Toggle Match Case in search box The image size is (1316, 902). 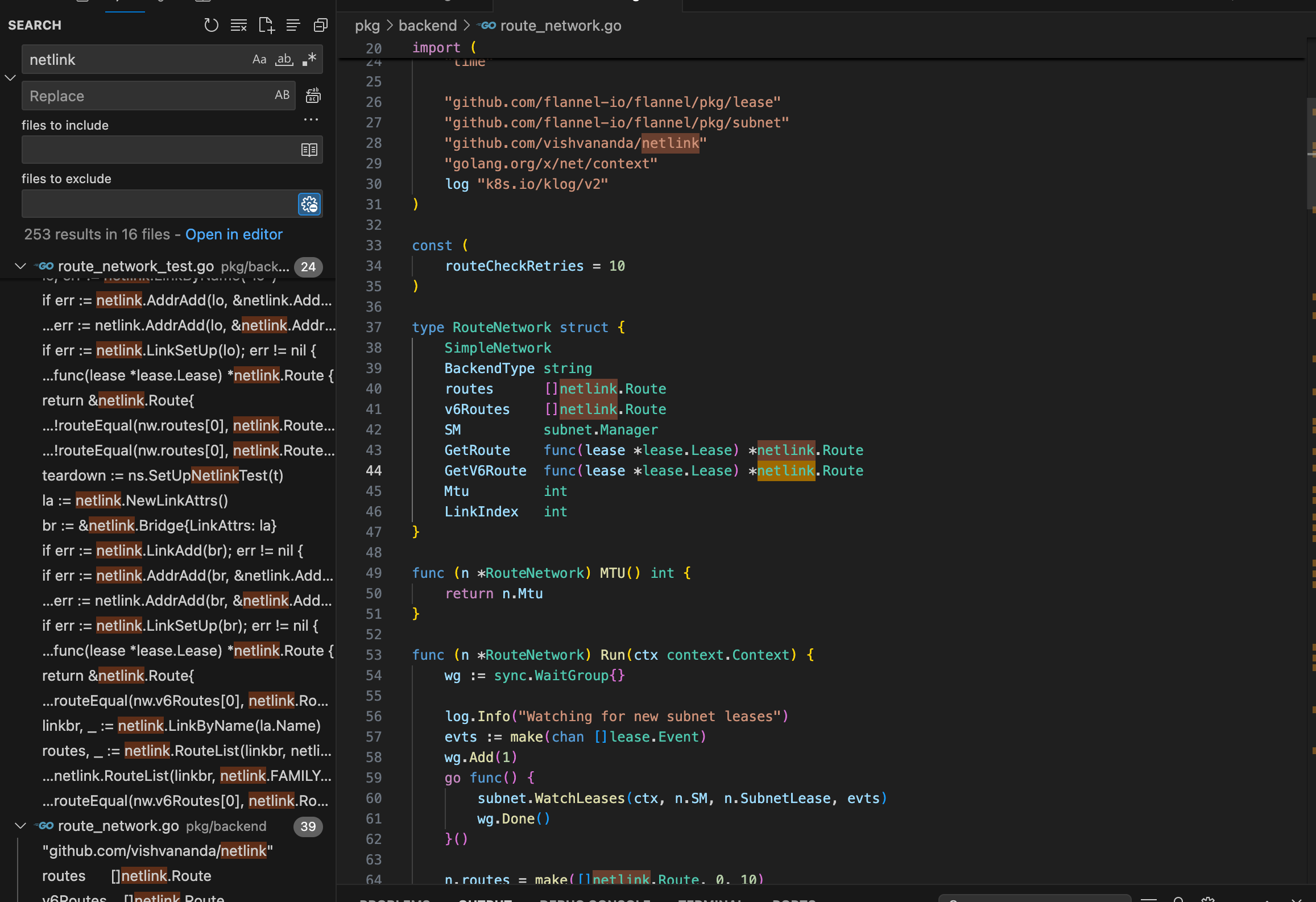tap(259, 59)
